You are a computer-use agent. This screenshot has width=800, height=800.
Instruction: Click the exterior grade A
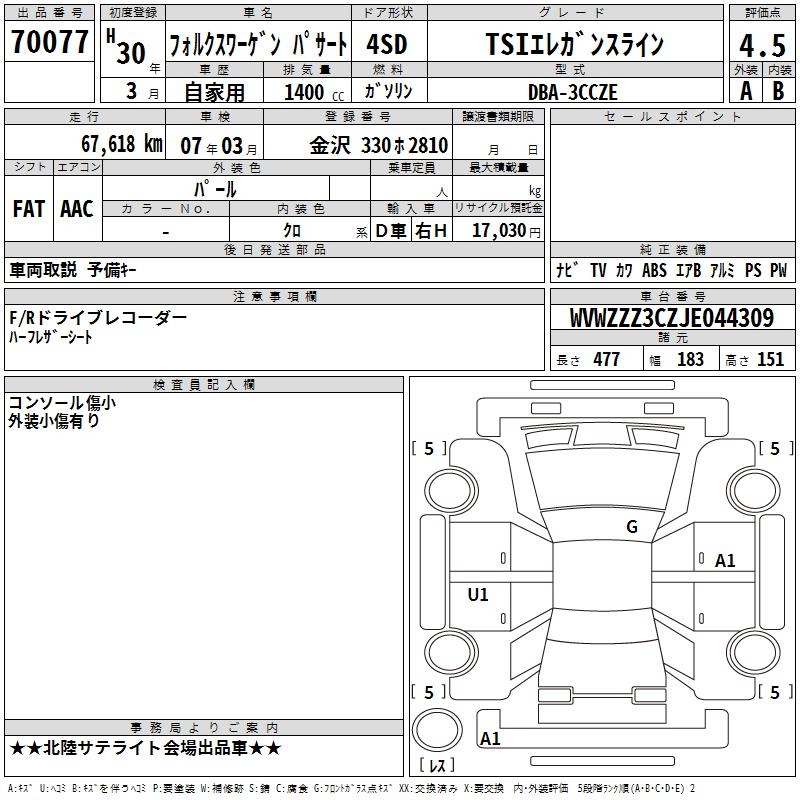click(746, 91)
